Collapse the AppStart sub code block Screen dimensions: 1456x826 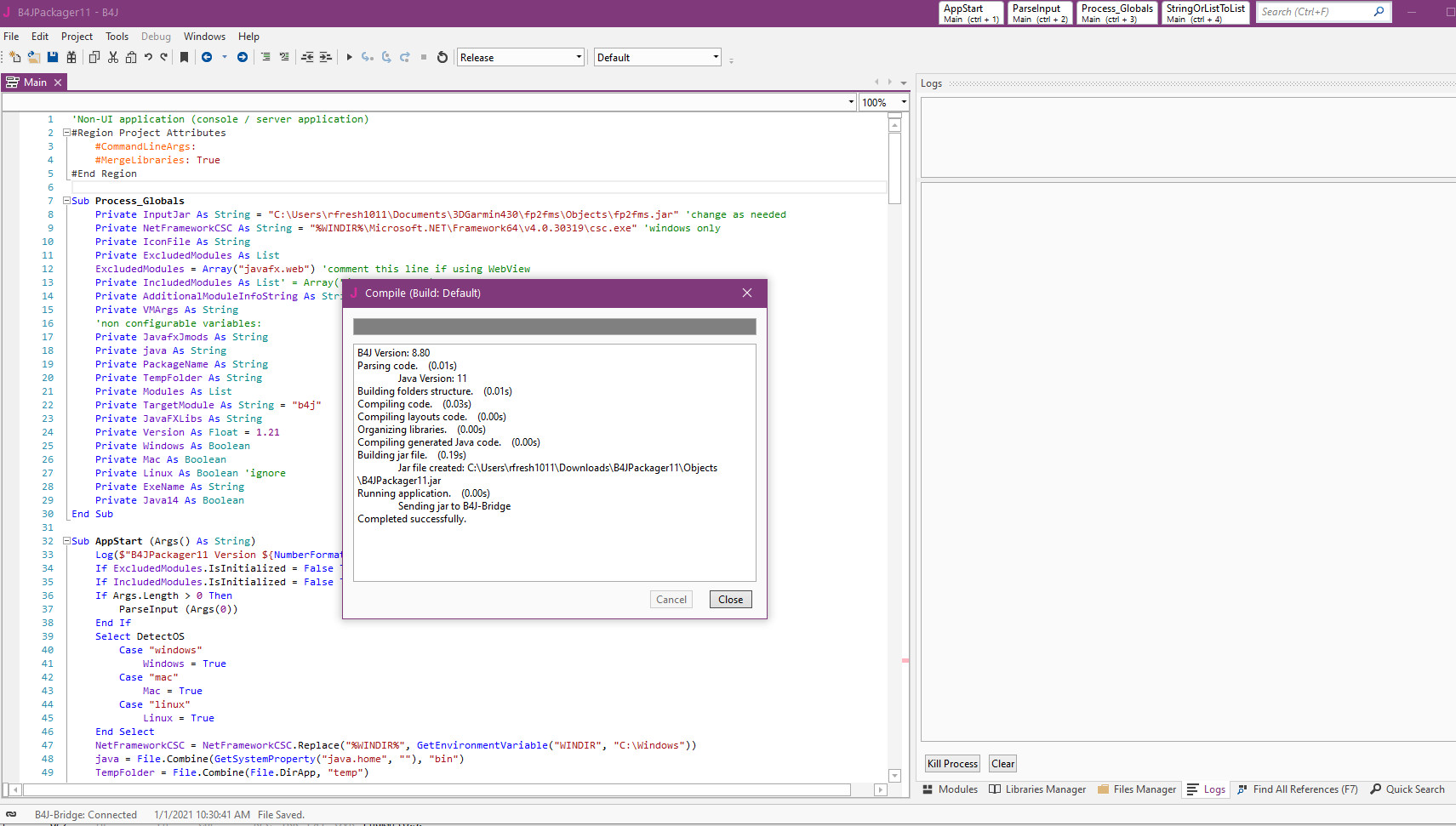point(66,541)
